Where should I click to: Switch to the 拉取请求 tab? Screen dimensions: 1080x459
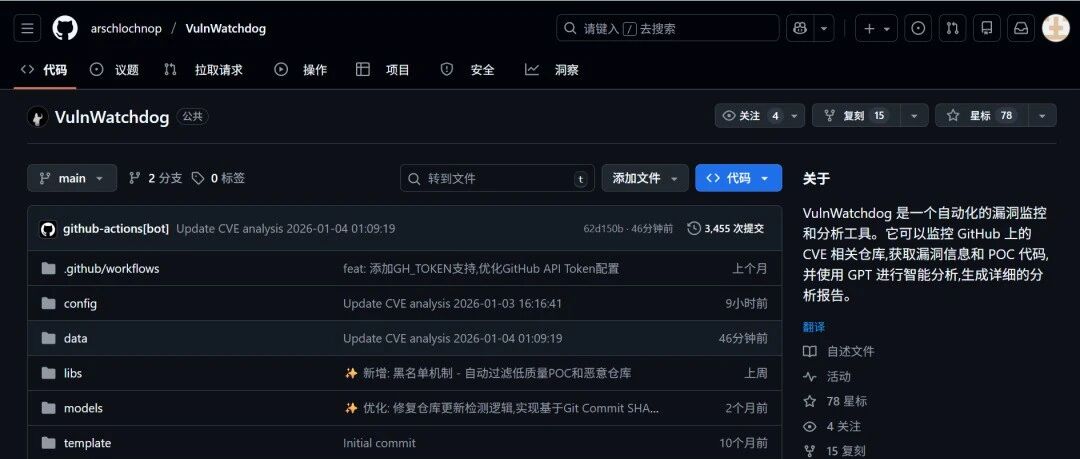pyautogui.click(x=203, y=70)
